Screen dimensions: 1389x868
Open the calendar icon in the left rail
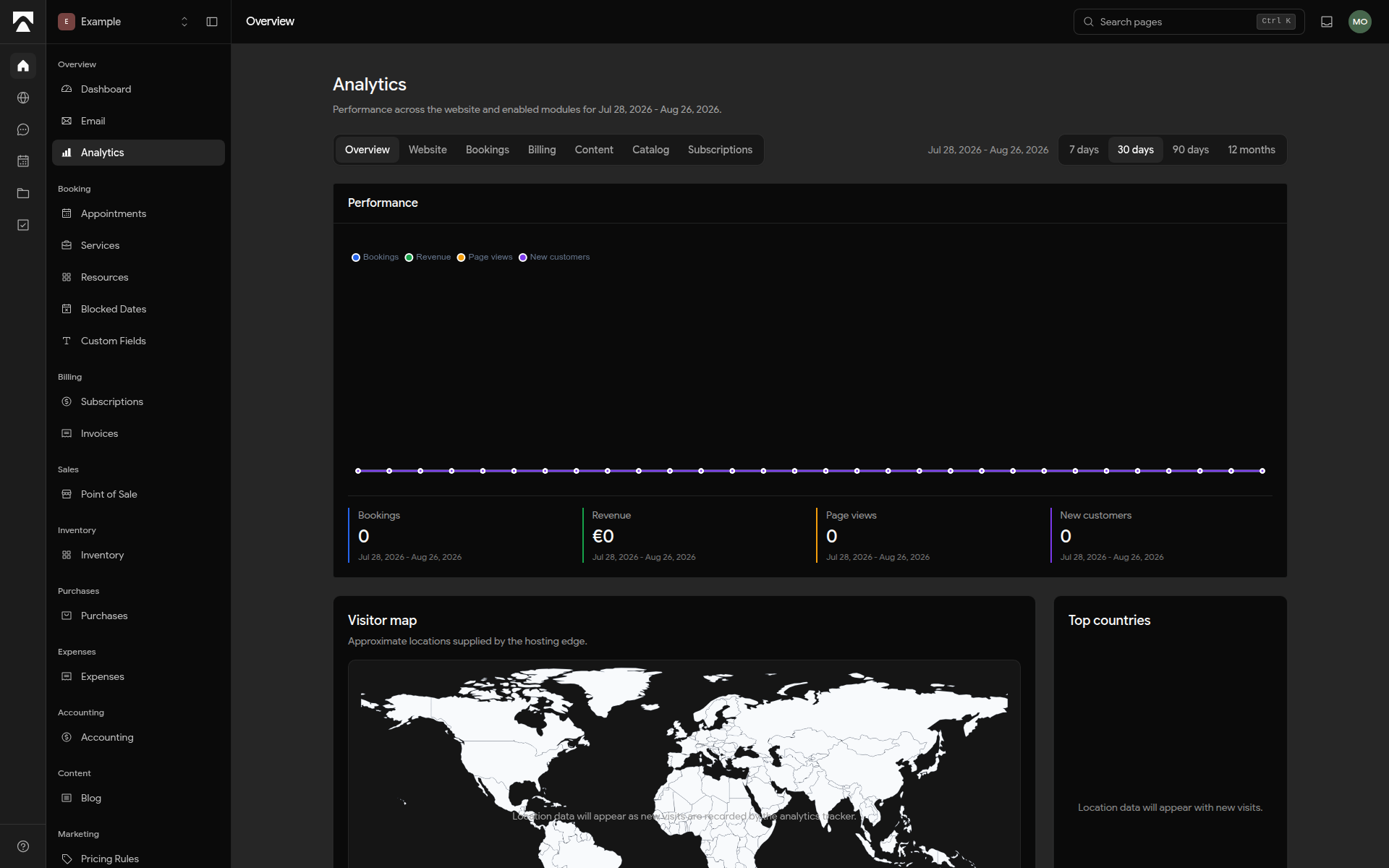(23, 161)
